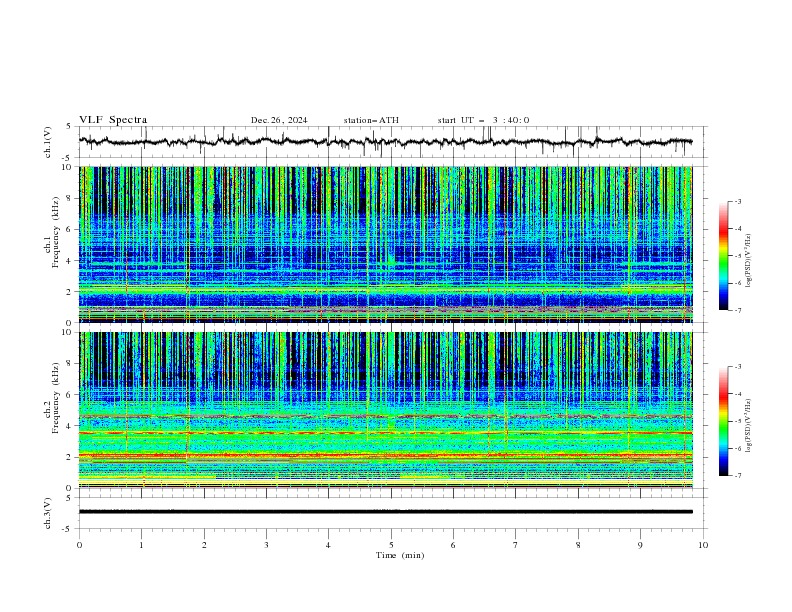Click time axis tick label "9"

[x=640, y=545]
